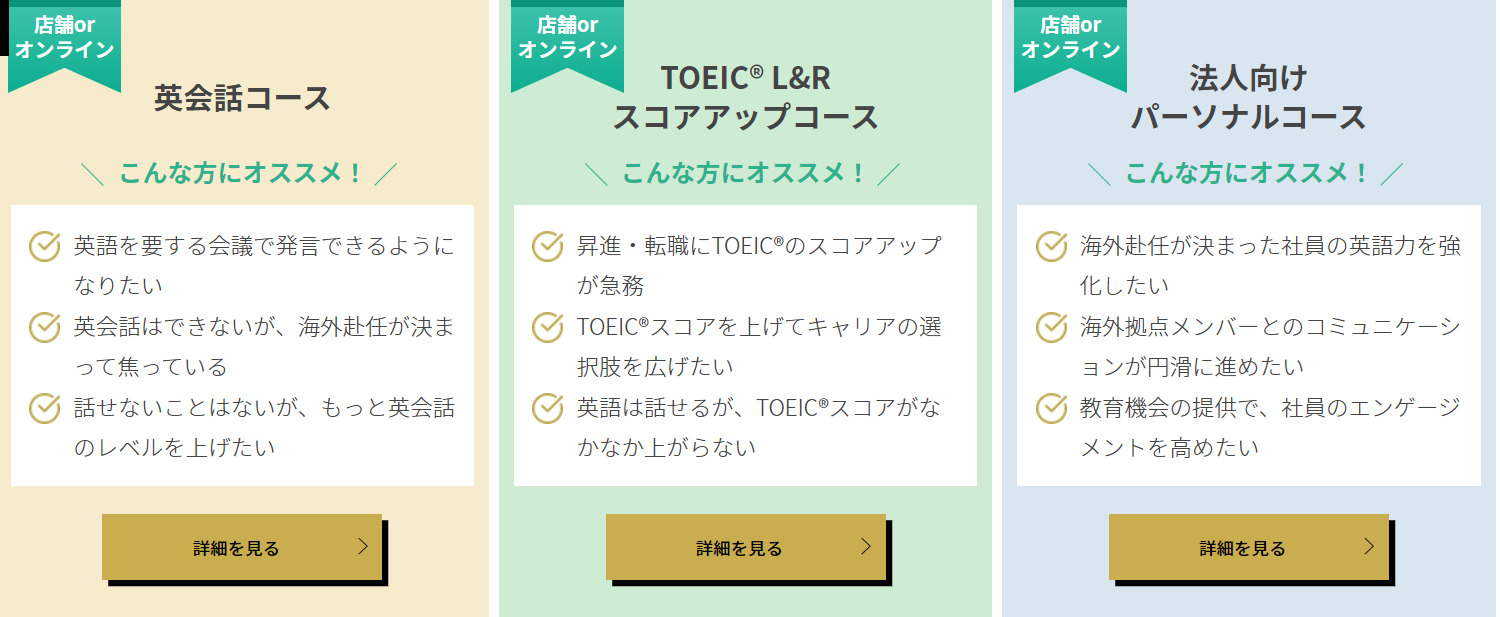1500x617 pixels.
Task: Open 詳細を見る for 英会話コース
Action: pyautogui.click(x=242, y=547)
